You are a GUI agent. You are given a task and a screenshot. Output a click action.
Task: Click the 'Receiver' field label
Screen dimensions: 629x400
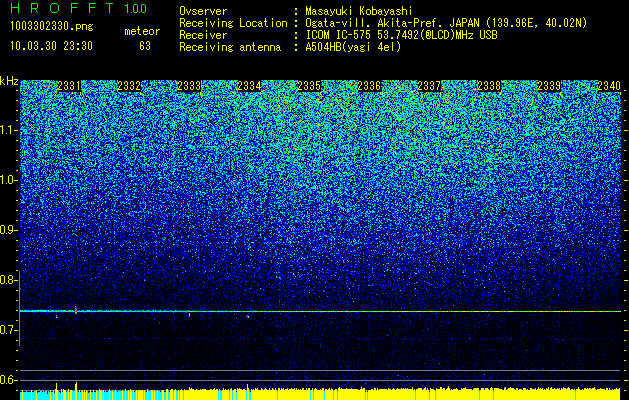coord(203,35)
